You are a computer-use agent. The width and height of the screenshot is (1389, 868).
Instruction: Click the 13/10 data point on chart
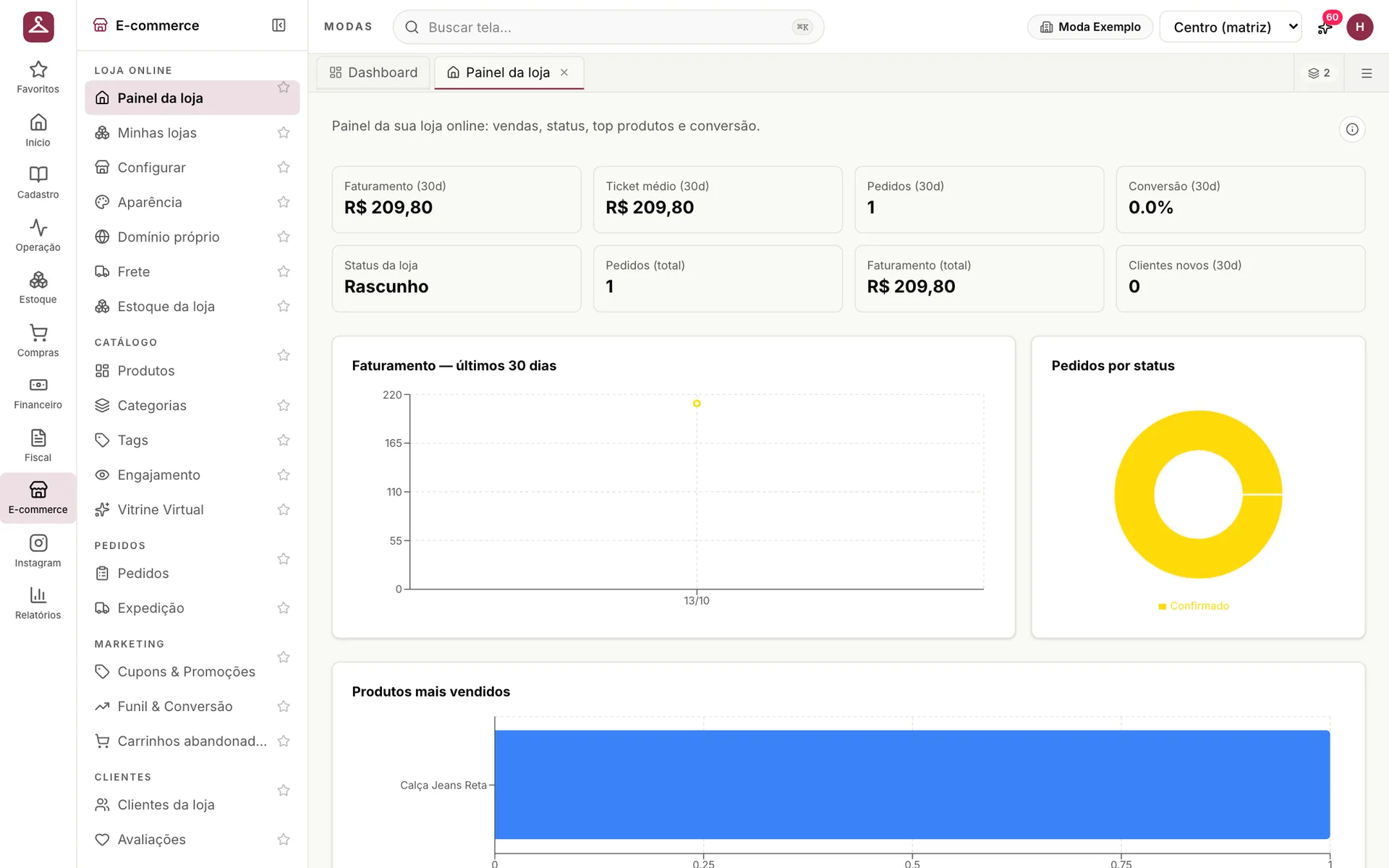coord(697,404)
